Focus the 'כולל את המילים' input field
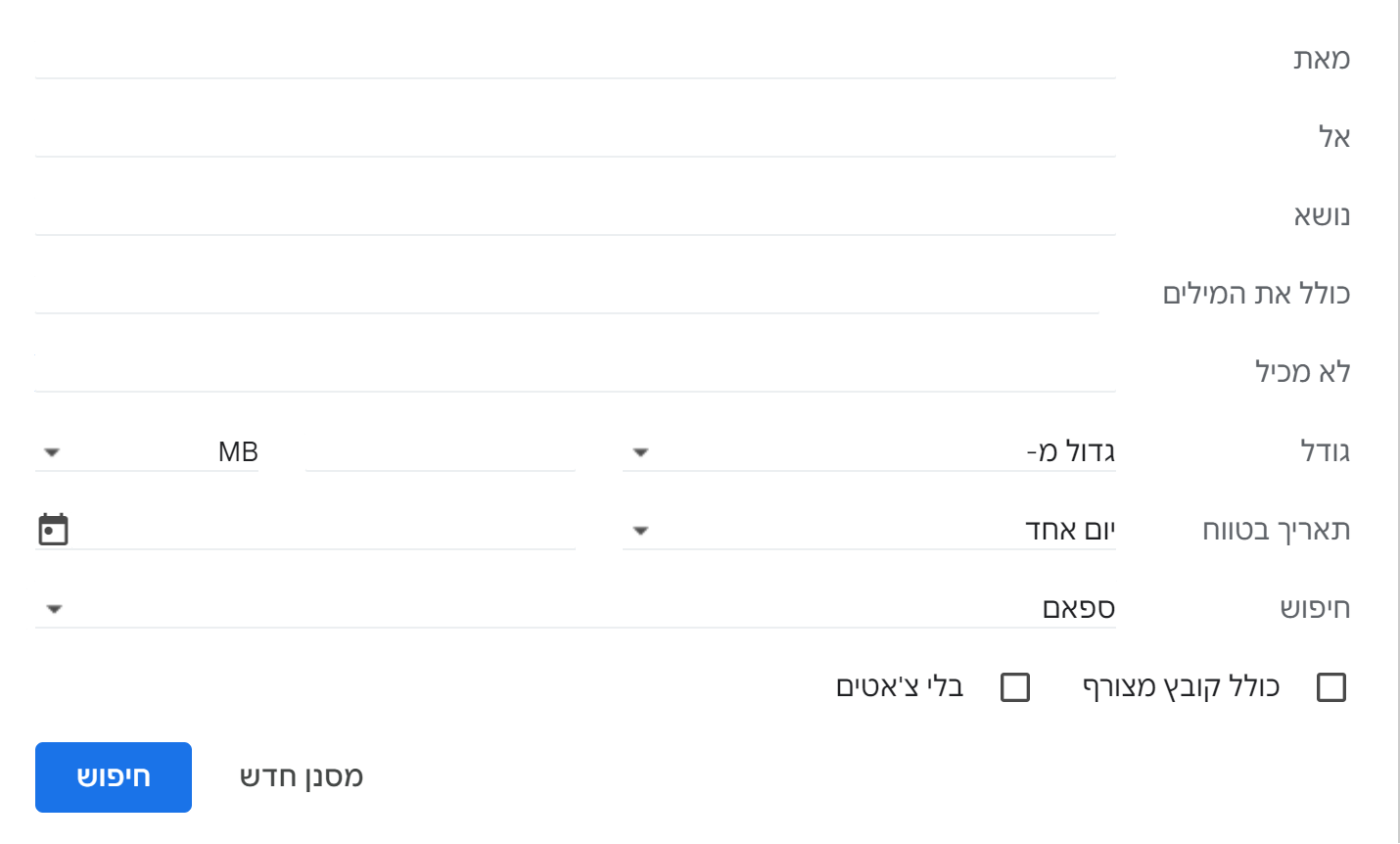The image size is (1400, 844). tap(566, 294)
